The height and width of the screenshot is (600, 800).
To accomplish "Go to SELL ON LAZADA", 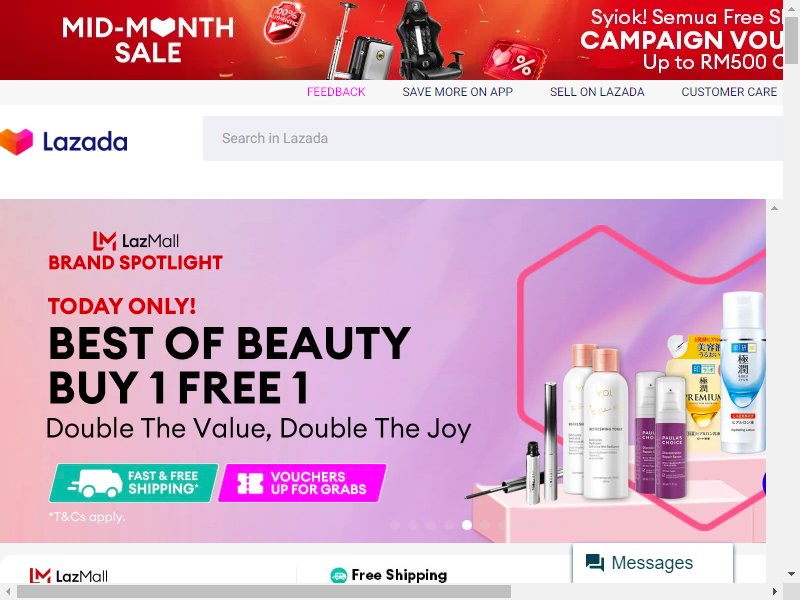I will (x=597, y=92).
